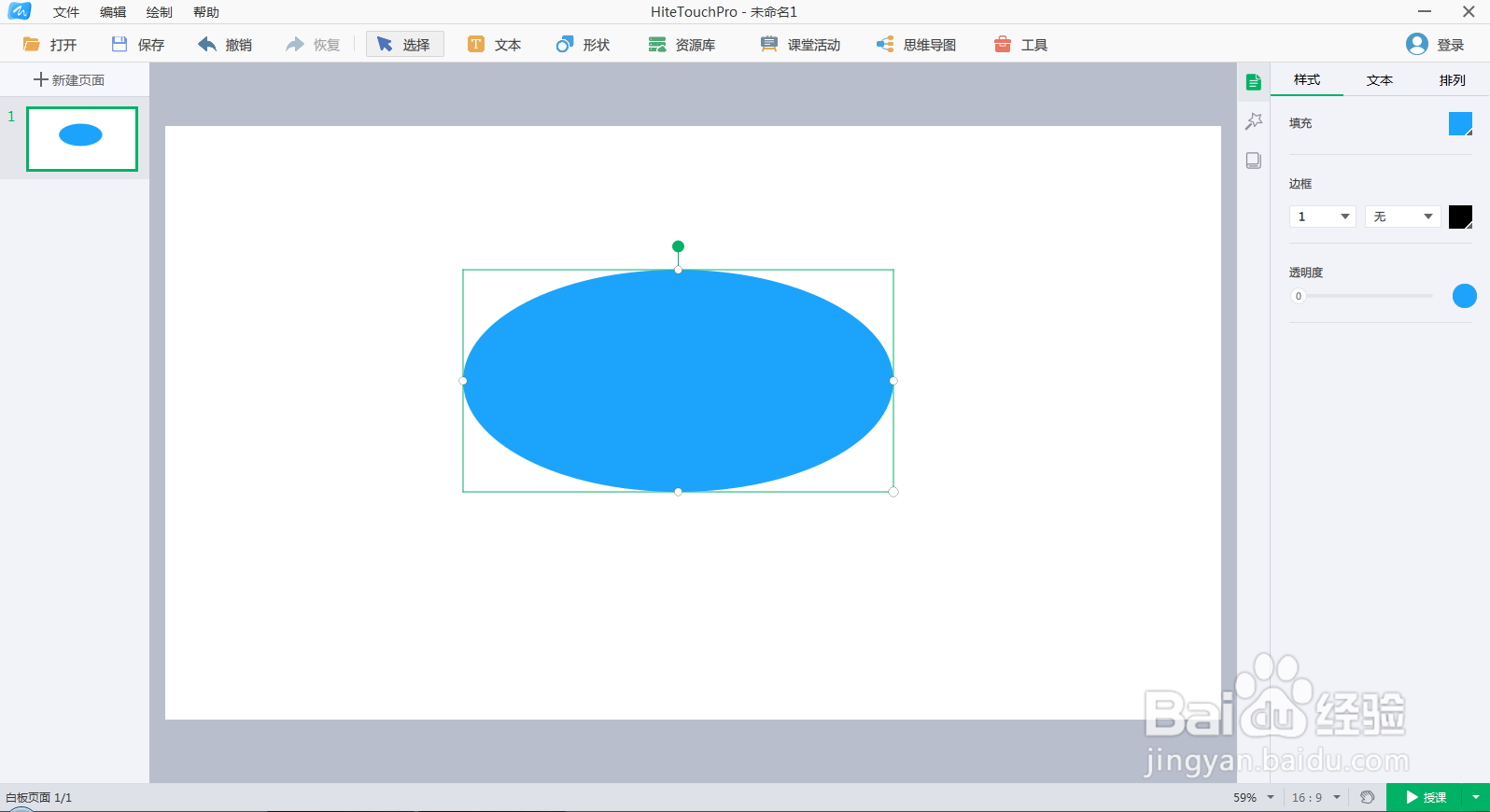Start 授课 teaching mode

coord(1426,797)
